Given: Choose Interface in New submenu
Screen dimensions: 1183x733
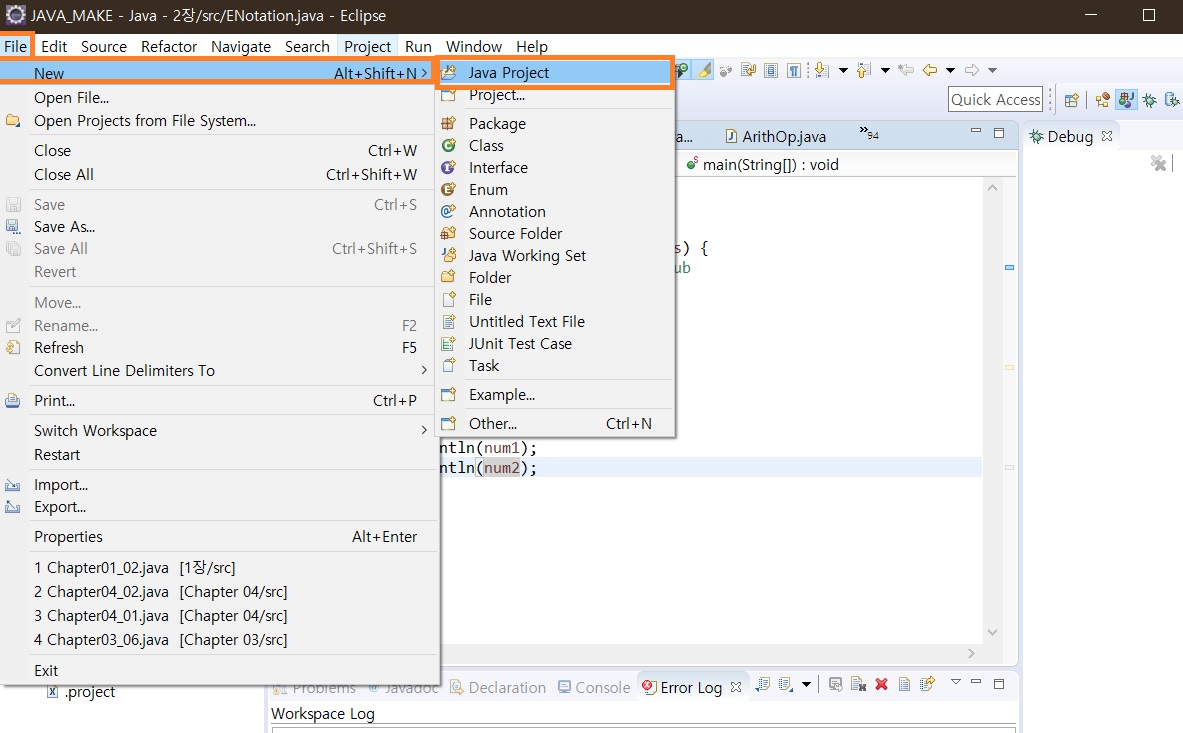Looking at the screenshot, I should (555, 167).
